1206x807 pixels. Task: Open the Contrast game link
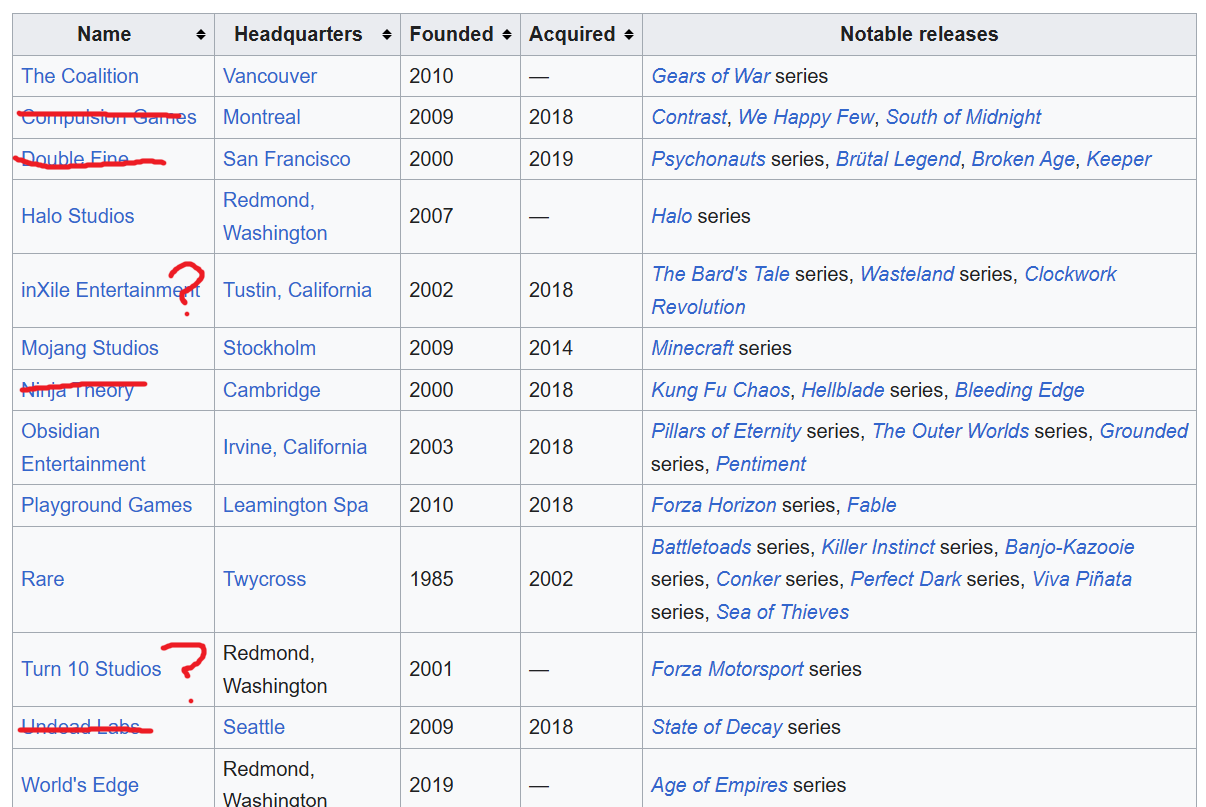(689, 117)
